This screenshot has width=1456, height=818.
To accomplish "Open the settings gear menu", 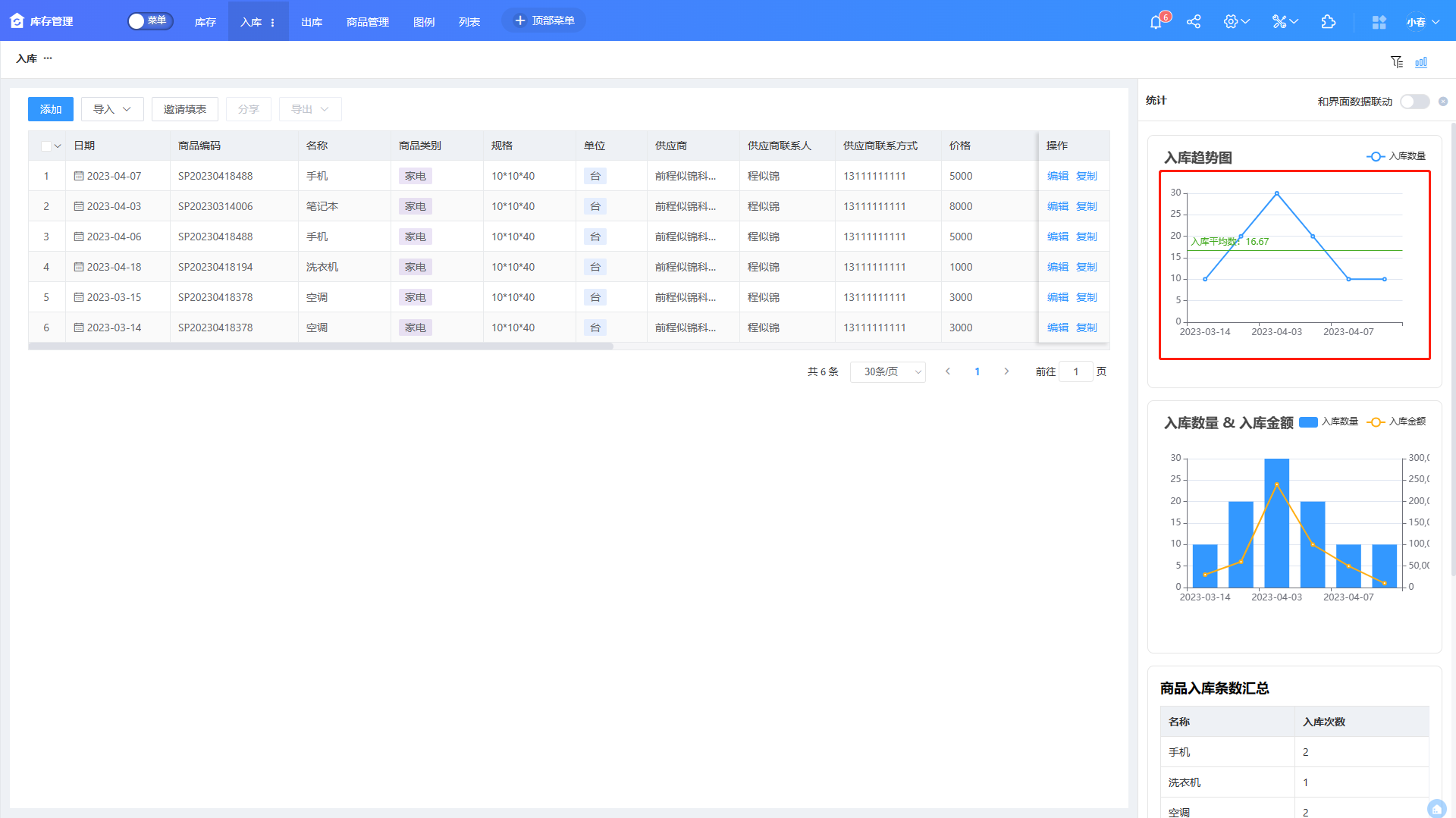I will (1236, 21).
